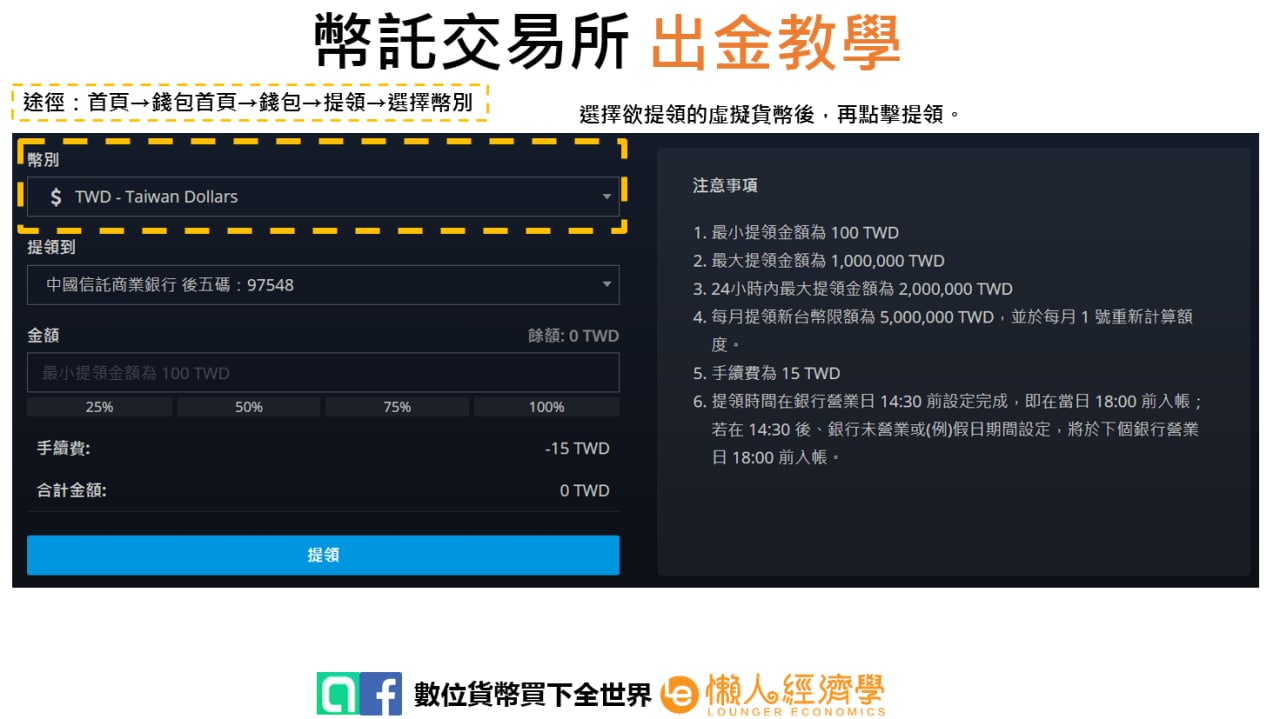Click the -15 TWD fee value

tap(577, 448)
